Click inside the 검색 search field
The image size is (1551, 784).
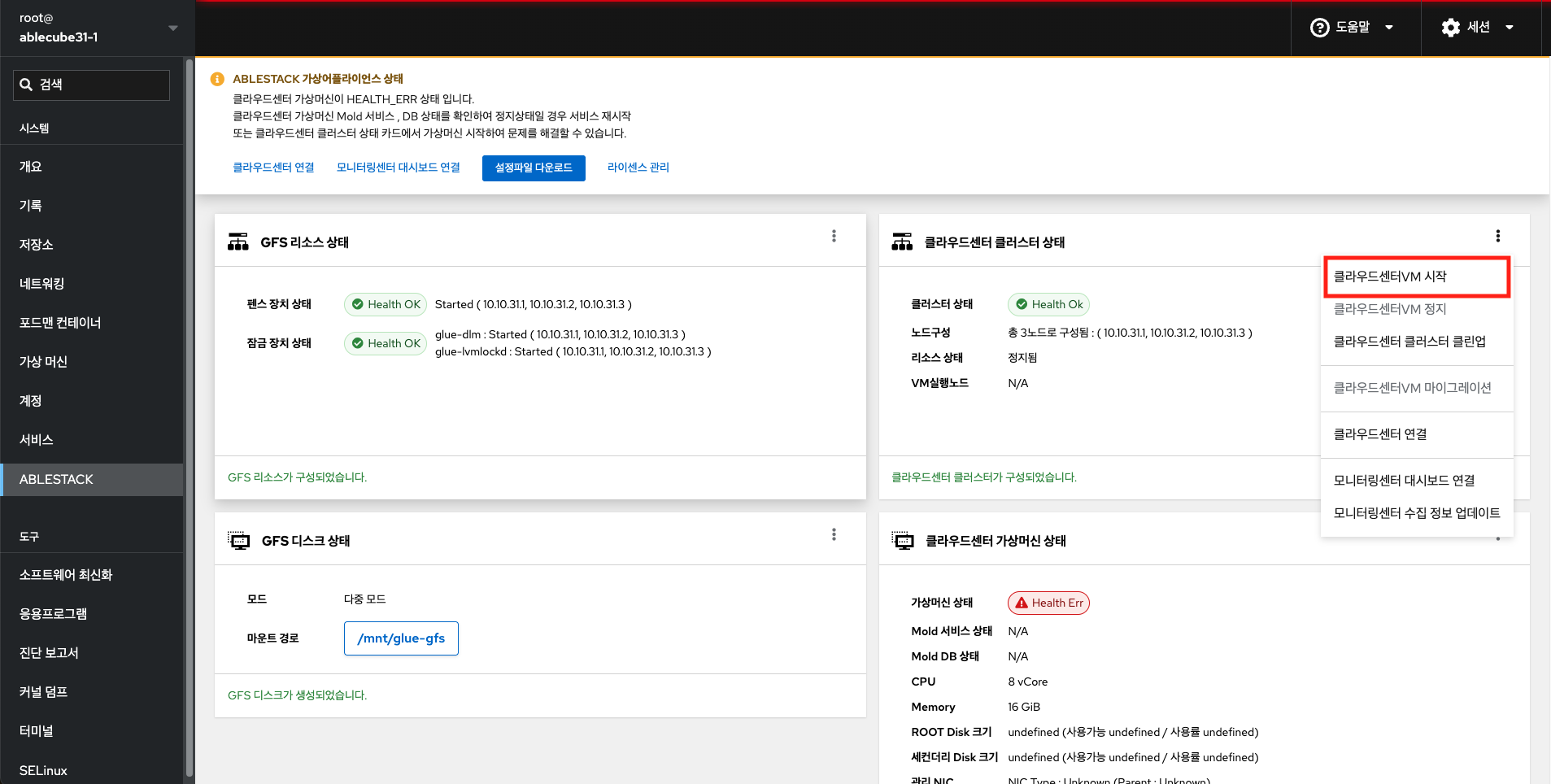98,85
